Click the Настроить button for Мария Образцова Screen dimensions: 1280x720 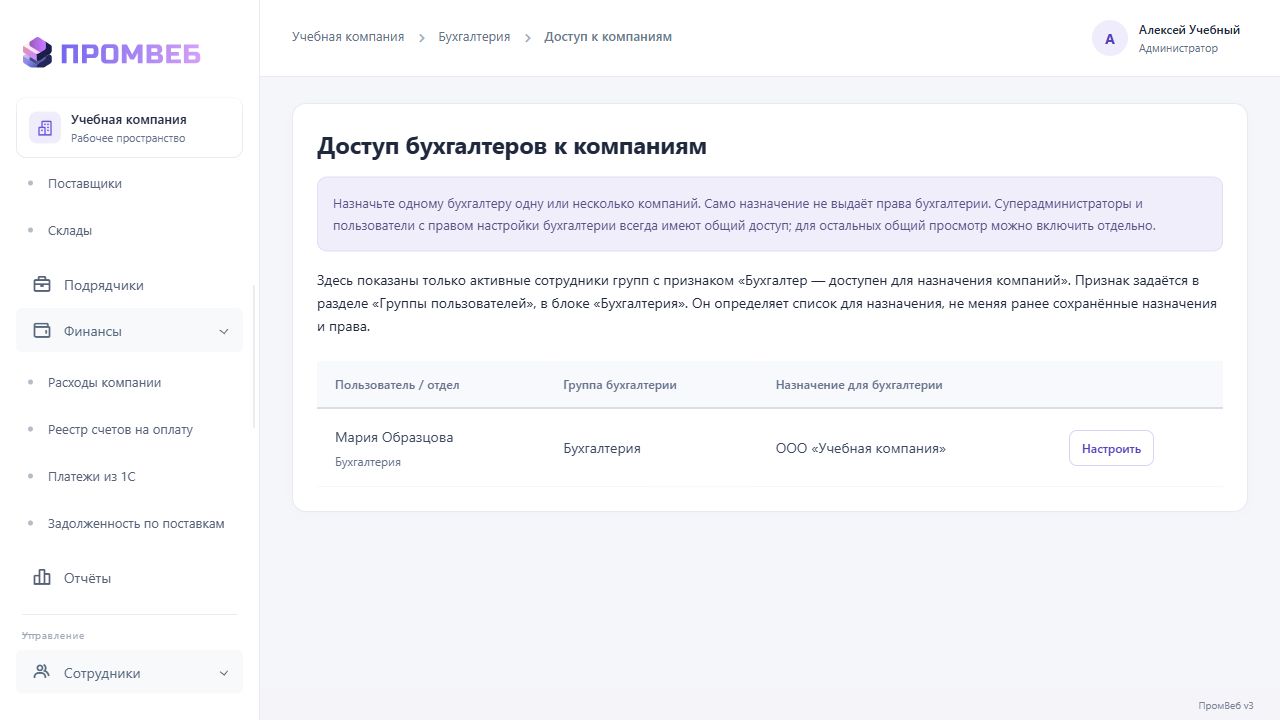click(1111, 448)
